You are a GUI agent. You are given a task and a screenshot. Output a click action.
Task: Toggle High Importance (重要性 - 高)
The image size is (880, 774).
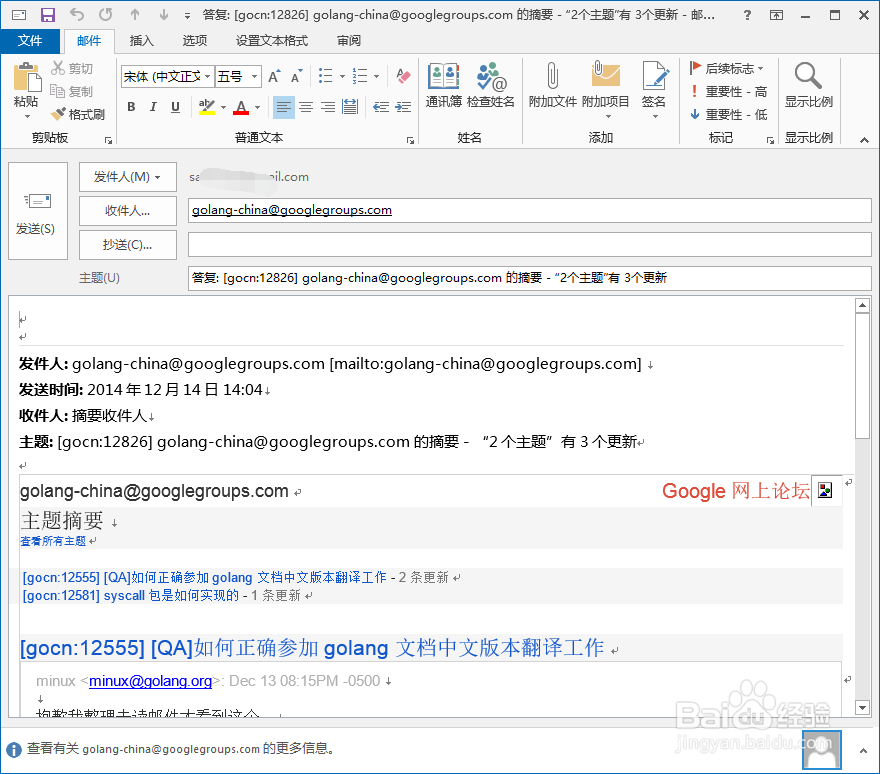click(x=728, y=91)
